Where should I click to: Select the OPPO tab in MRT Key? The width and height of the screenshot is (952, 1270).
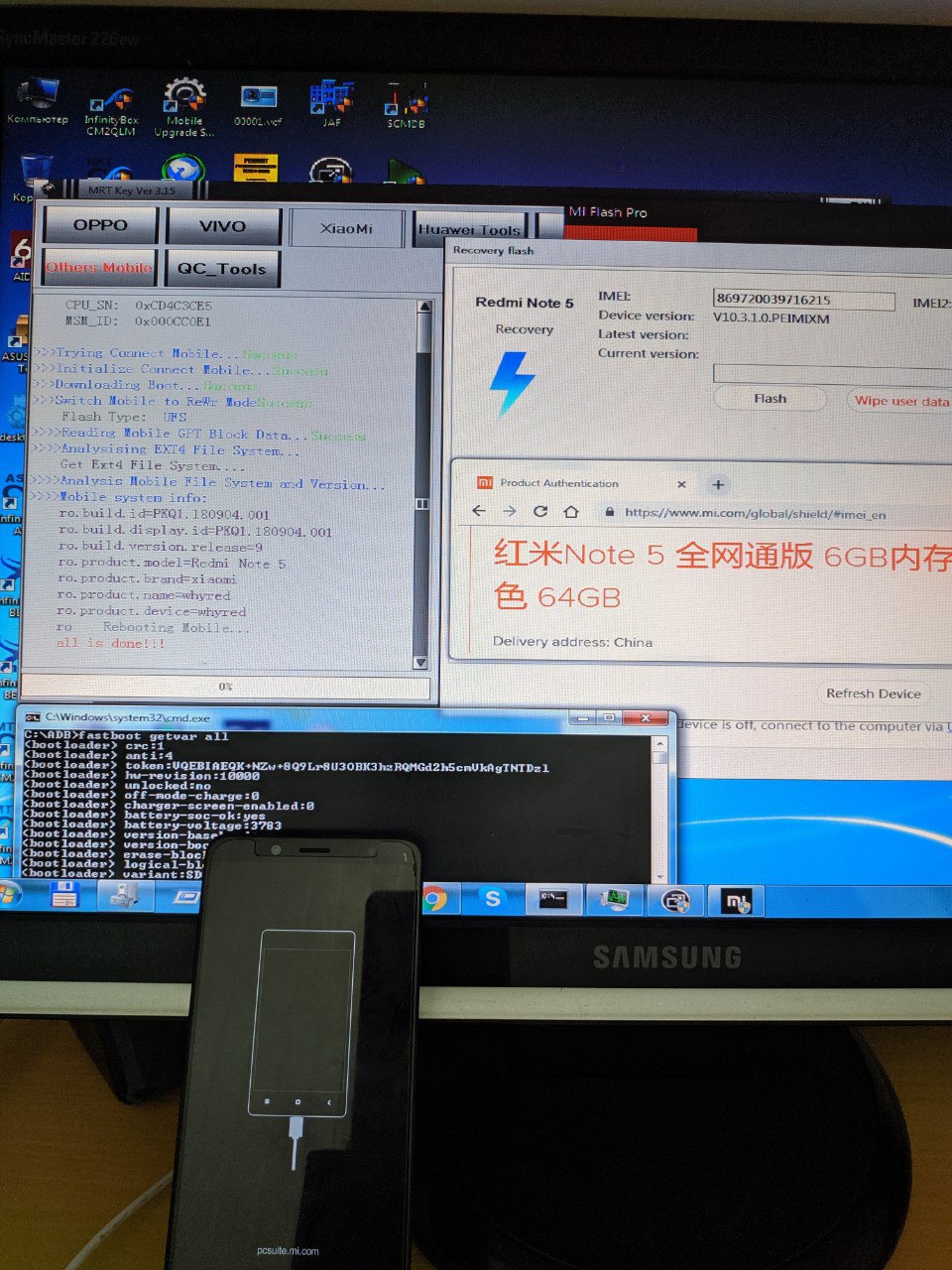pyautogui.click(x=100, y=225)
